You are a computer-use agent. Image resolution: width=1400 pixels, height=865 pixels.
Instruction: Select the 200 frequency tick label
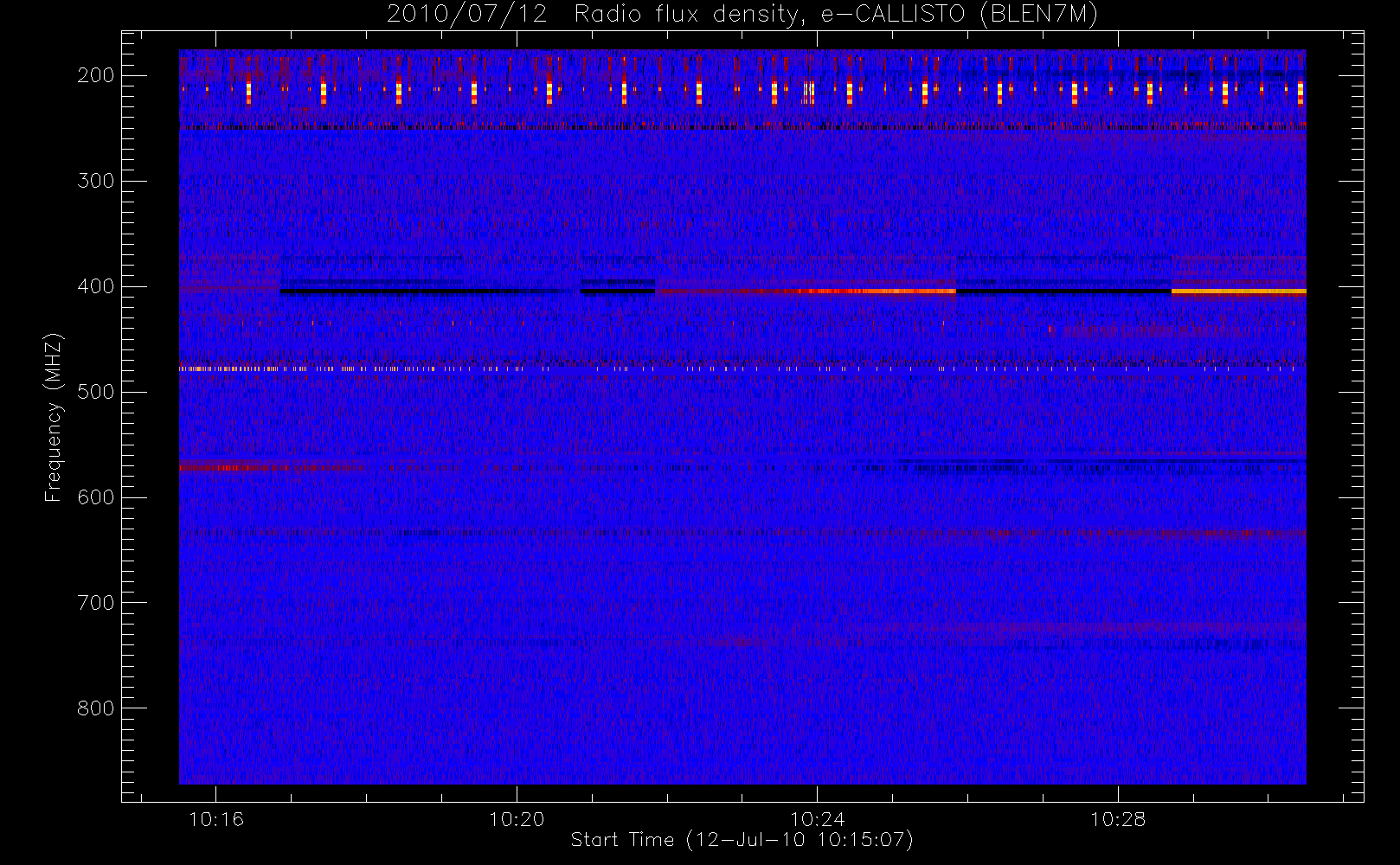pyautogui.click(x=96, y=75)
